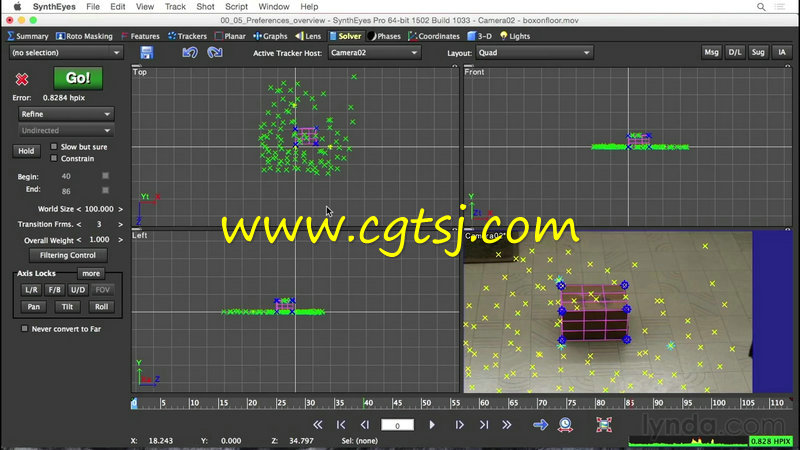The image size is (800, 450).
Task: Enable the Slow but sure checkbox
Action: (x=54, y=146)
